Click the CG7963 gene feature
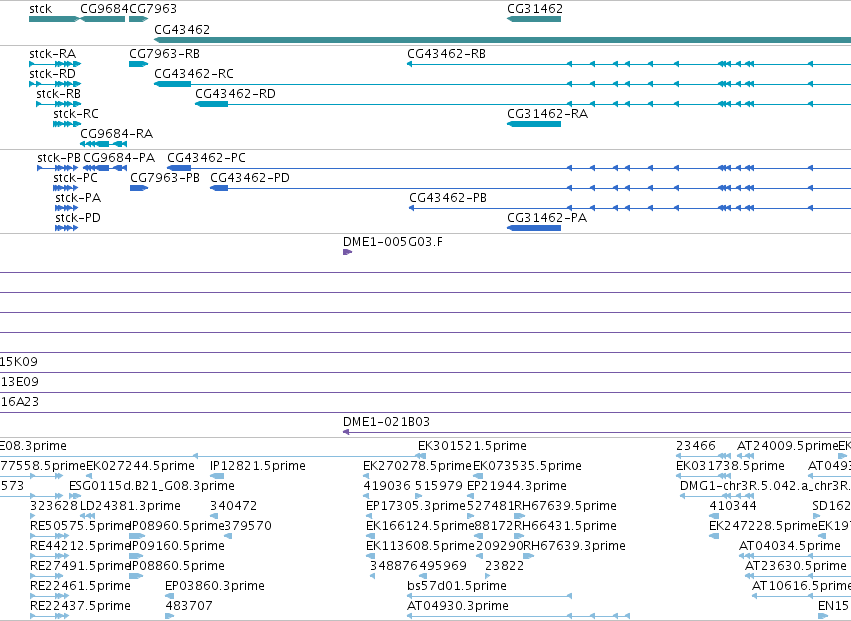The image size is (851, 621). coord(138,19)
